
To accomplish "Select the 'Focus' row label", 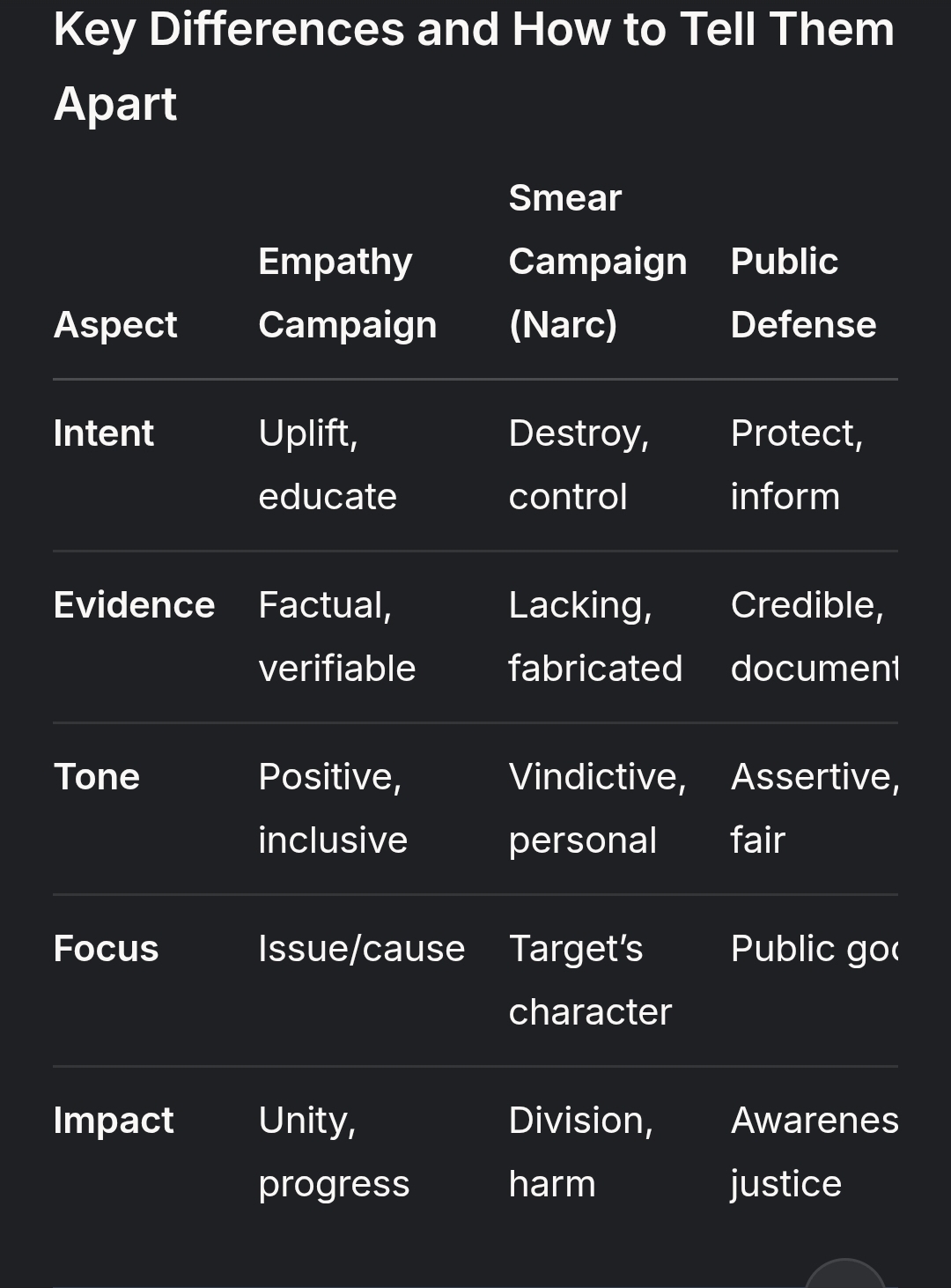I will [x=106, y=948].
